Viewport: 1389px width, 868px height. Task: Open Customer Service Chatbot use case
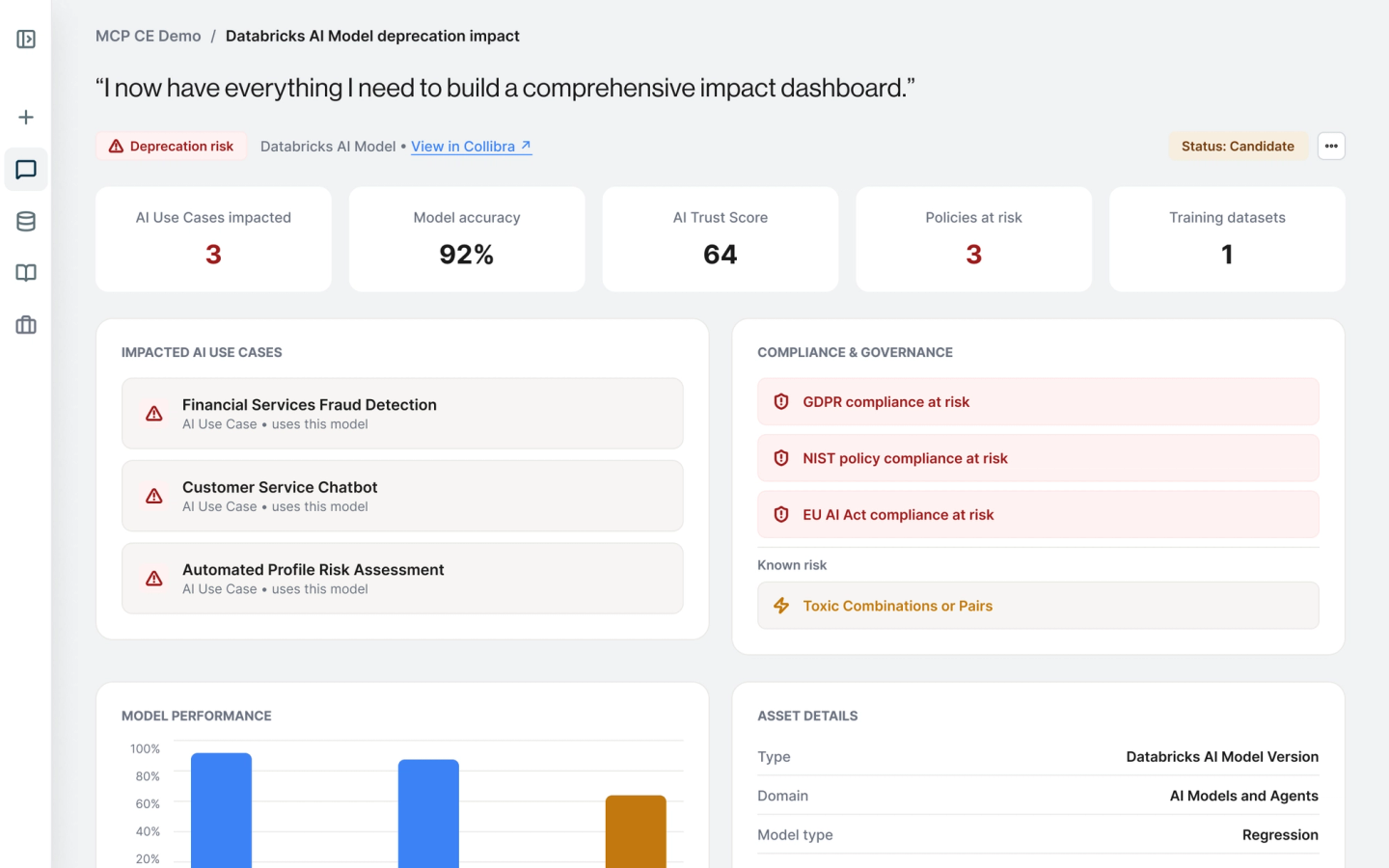(402, 496)
